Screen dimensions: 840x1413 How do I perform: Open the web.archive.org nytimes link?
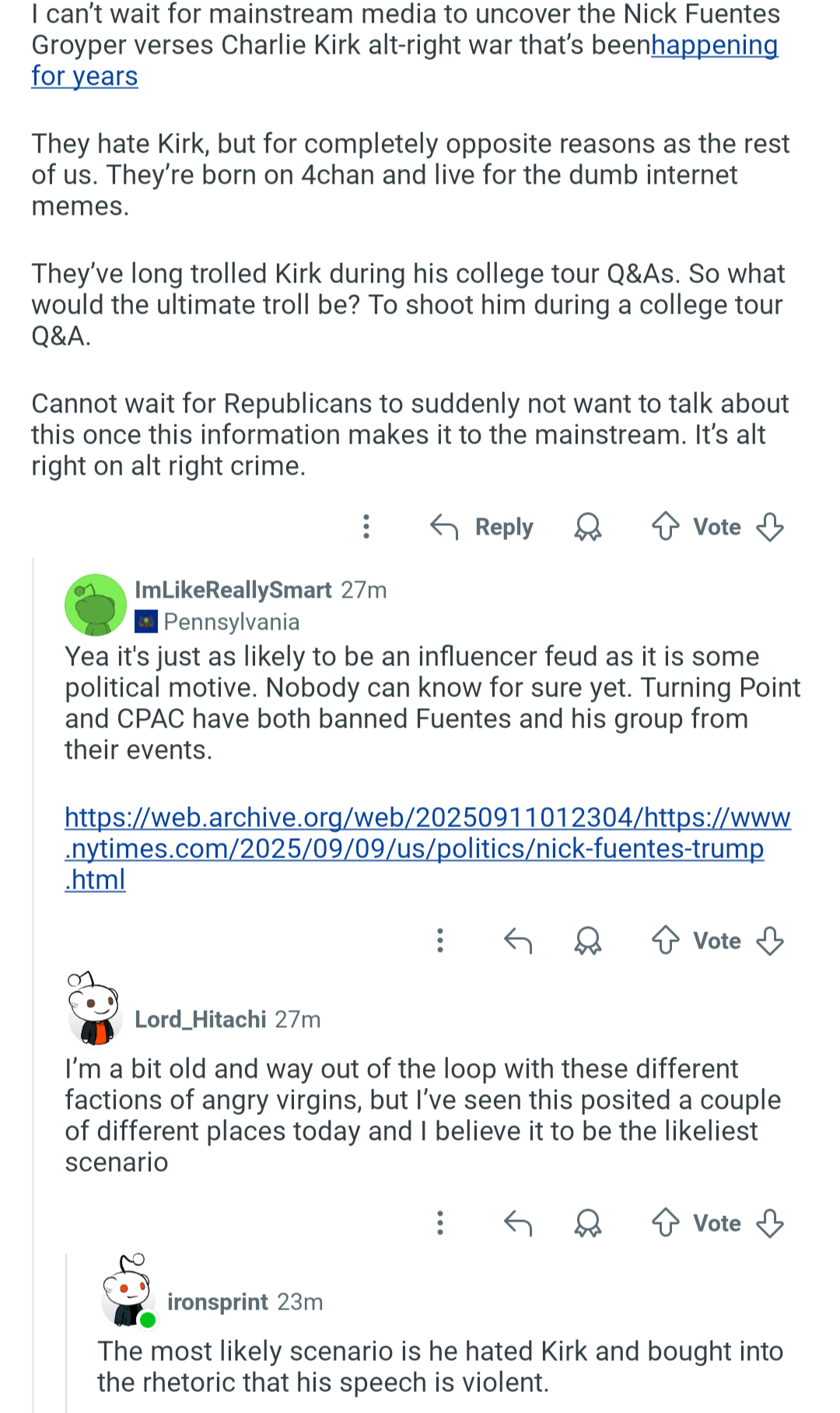click(427, 848)
